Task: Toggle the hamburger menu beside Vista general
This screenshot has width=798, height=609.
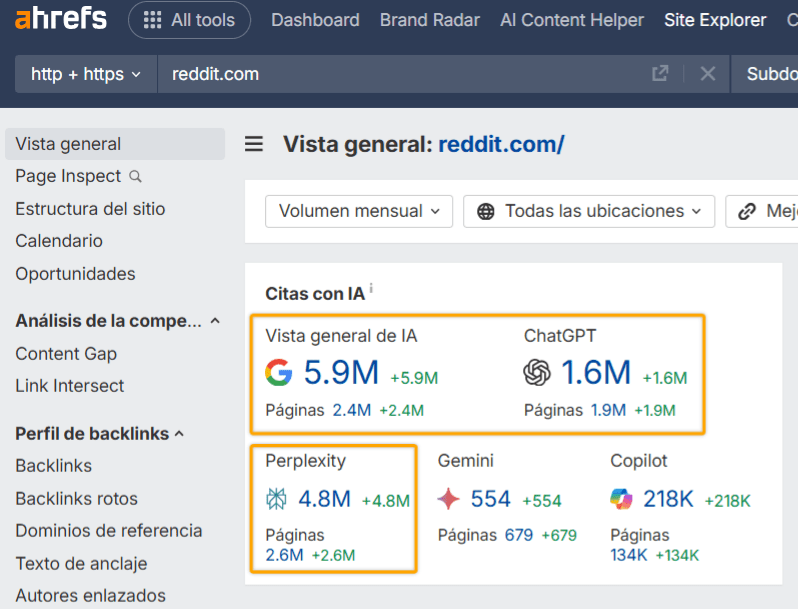Action: 254,145
